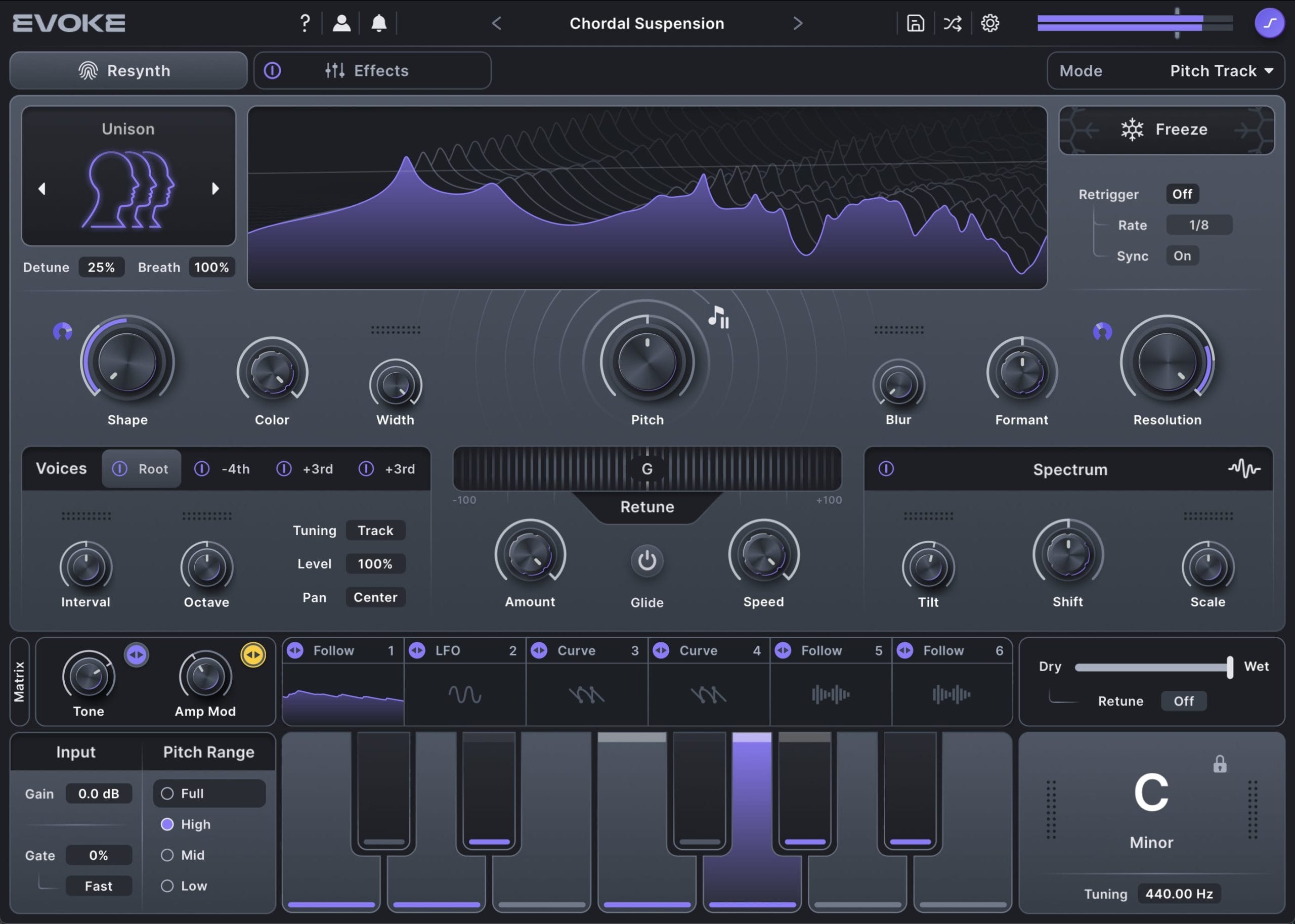Randomize preset using the shuffle icon

pos(952,23)
